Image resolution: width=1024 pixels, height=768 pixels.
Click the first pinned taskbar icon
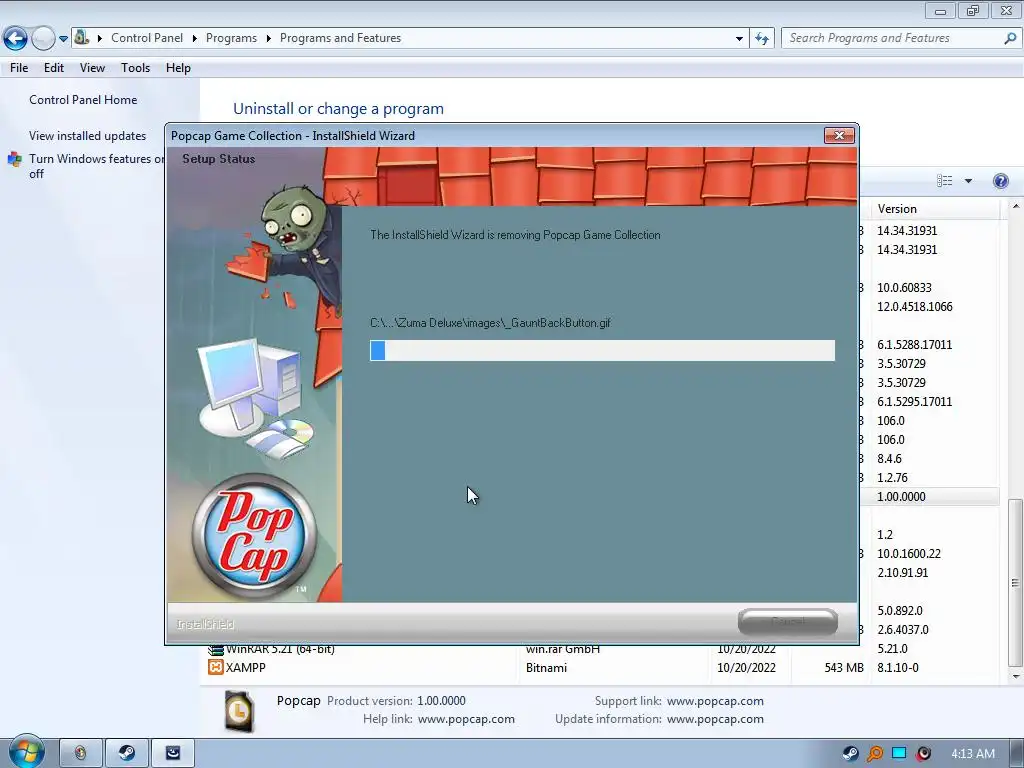[x=81, y=753]
